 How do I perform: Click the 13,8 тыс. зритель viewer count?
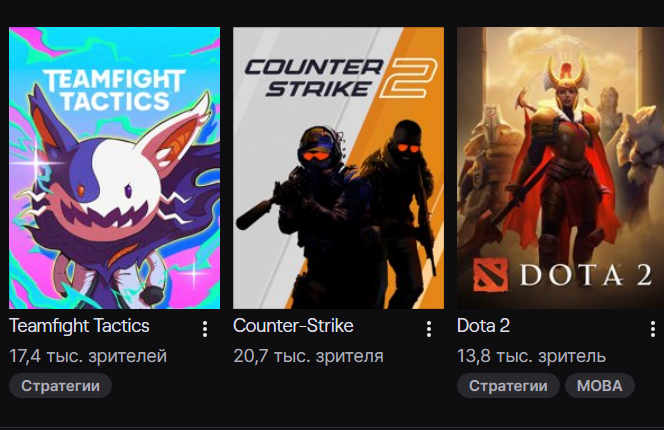coord(531,356)
